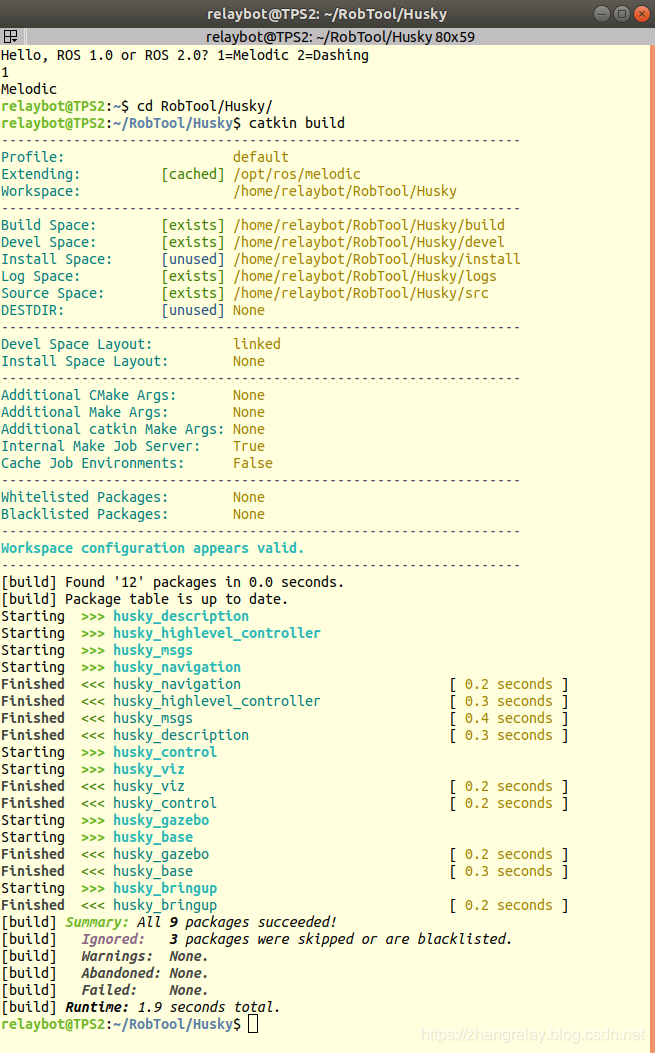Screen dimensions: 655x1053
Task: Click the '0.4 seconds' timing for husky_msgs
Action: pos(509,719)
